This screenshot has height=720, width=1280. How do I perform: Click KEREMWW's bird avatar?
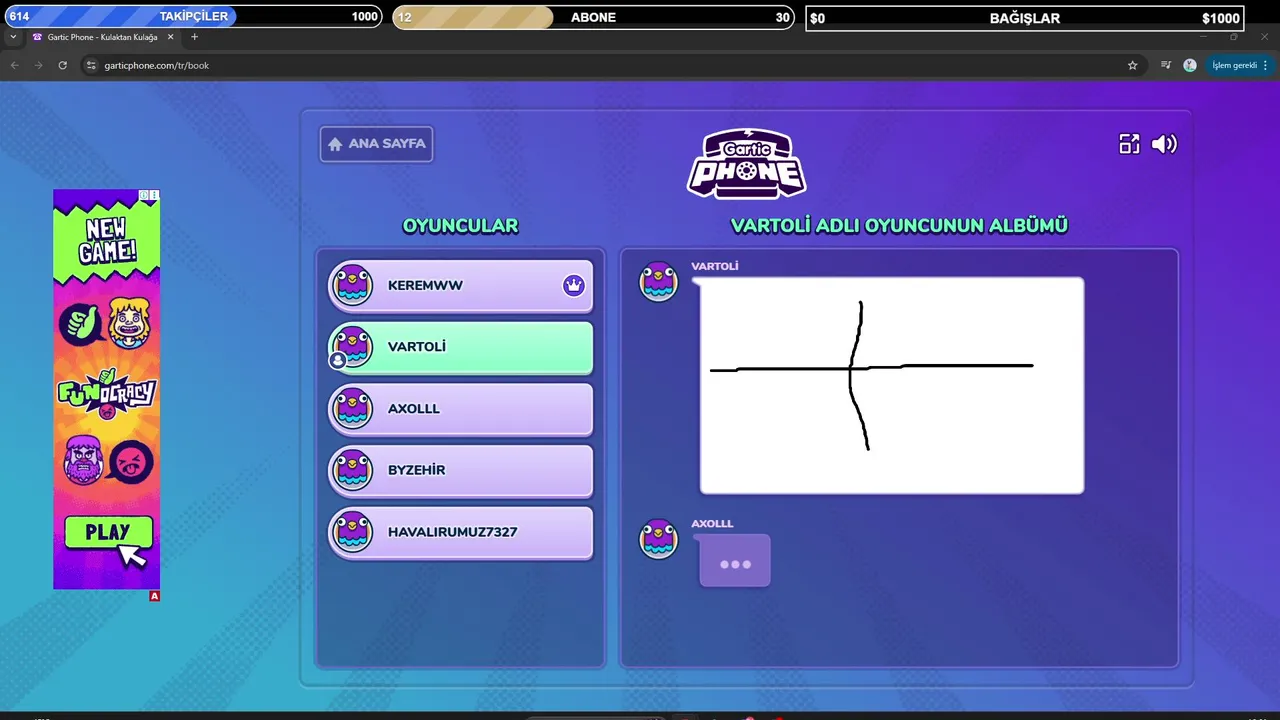[x=352, y=285]
